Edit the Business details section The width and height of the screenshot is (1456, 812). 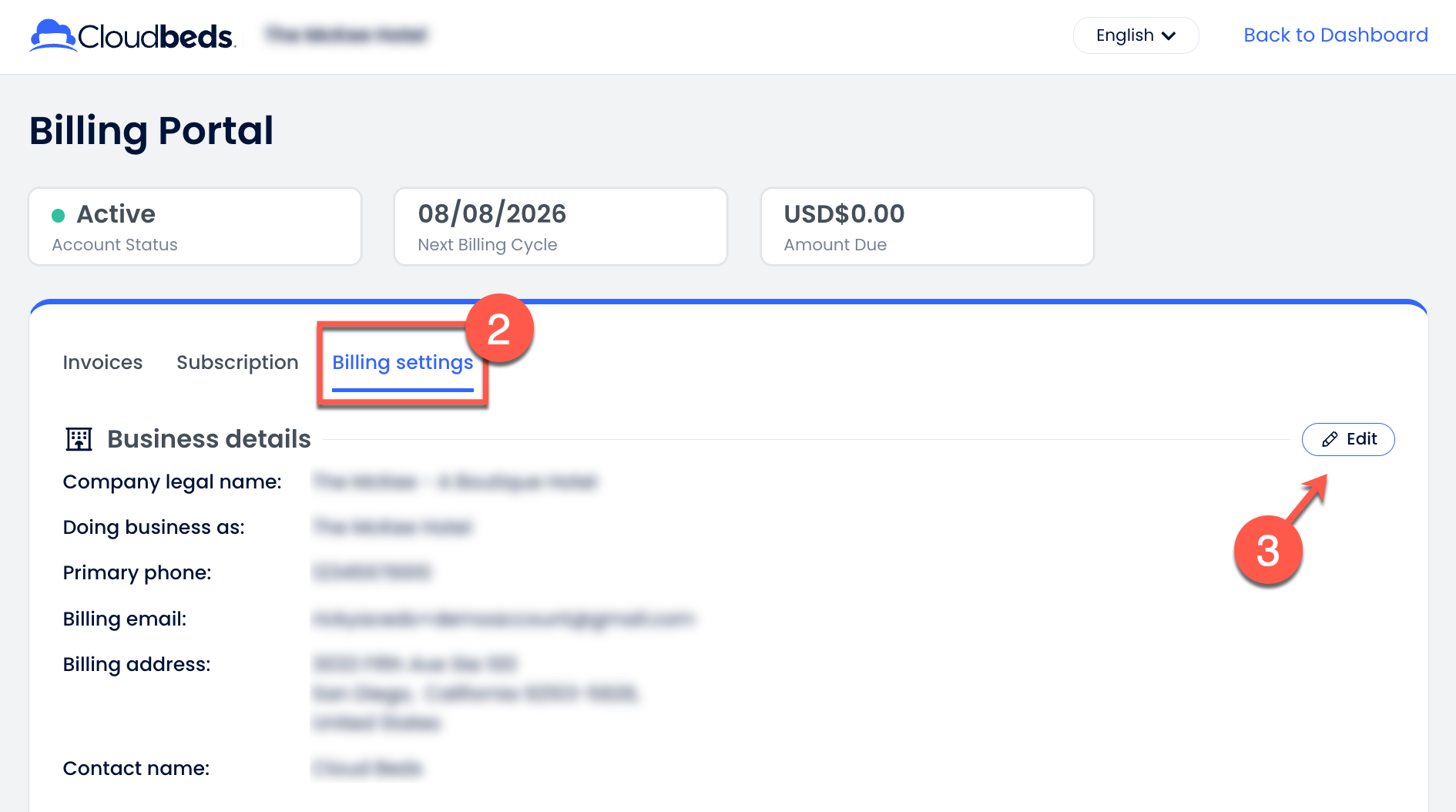click(1348, 439)
